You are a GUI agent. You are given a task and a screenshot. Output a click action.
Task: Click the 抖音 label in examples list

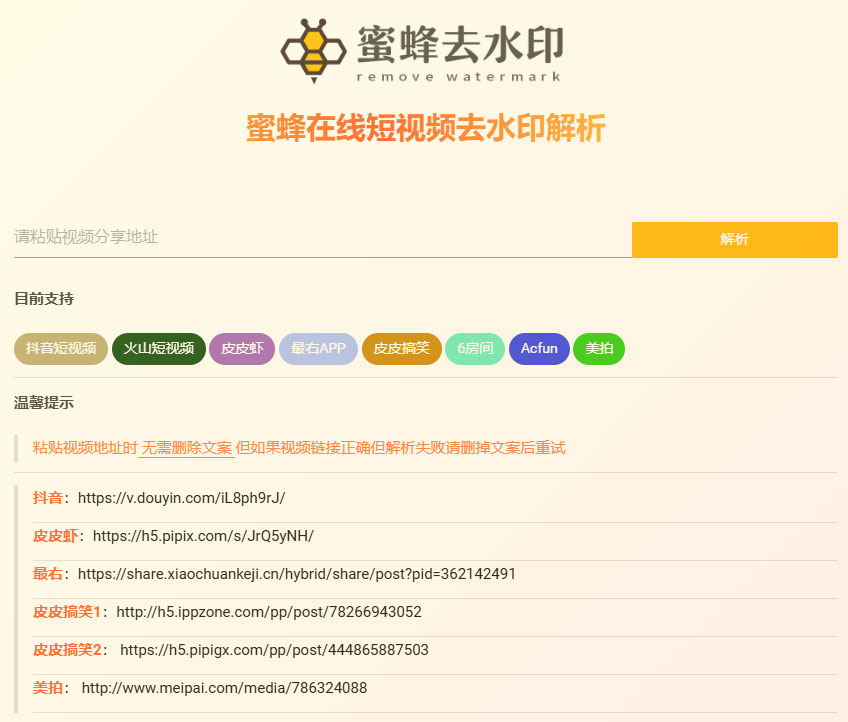[x=48, y=498]
